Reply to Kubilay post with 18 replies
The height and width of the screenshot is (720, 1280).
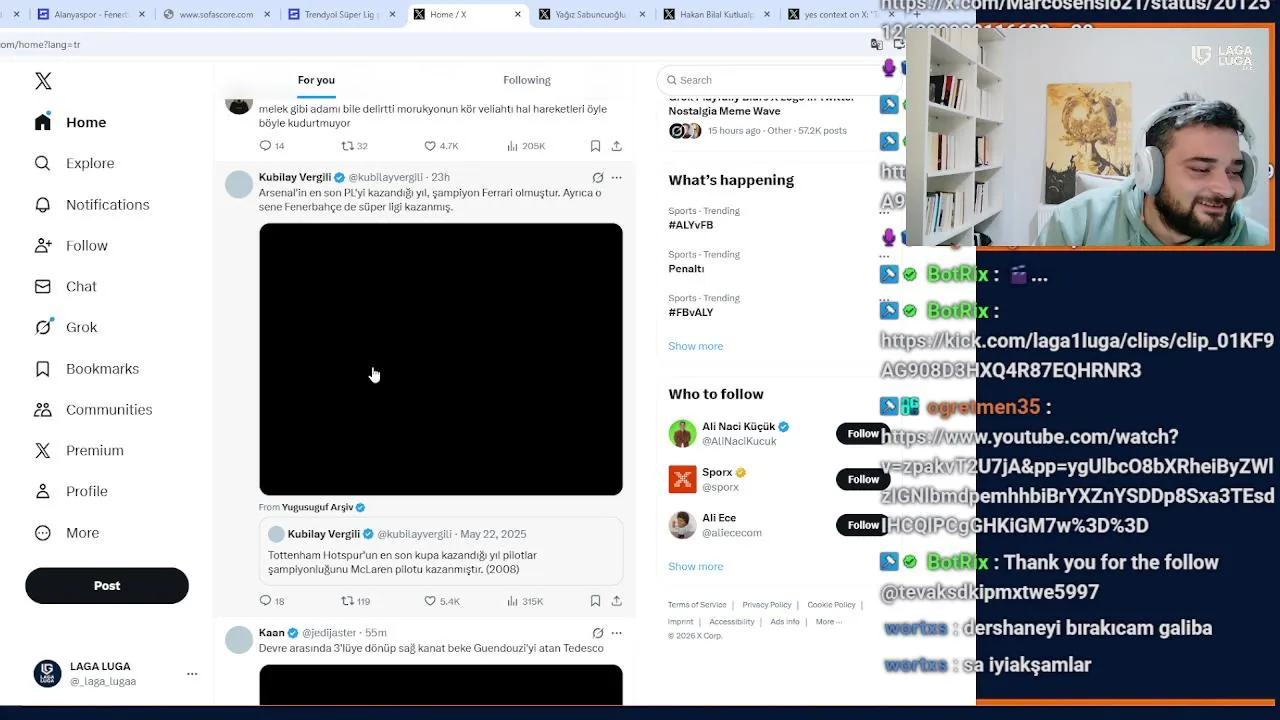272,601
